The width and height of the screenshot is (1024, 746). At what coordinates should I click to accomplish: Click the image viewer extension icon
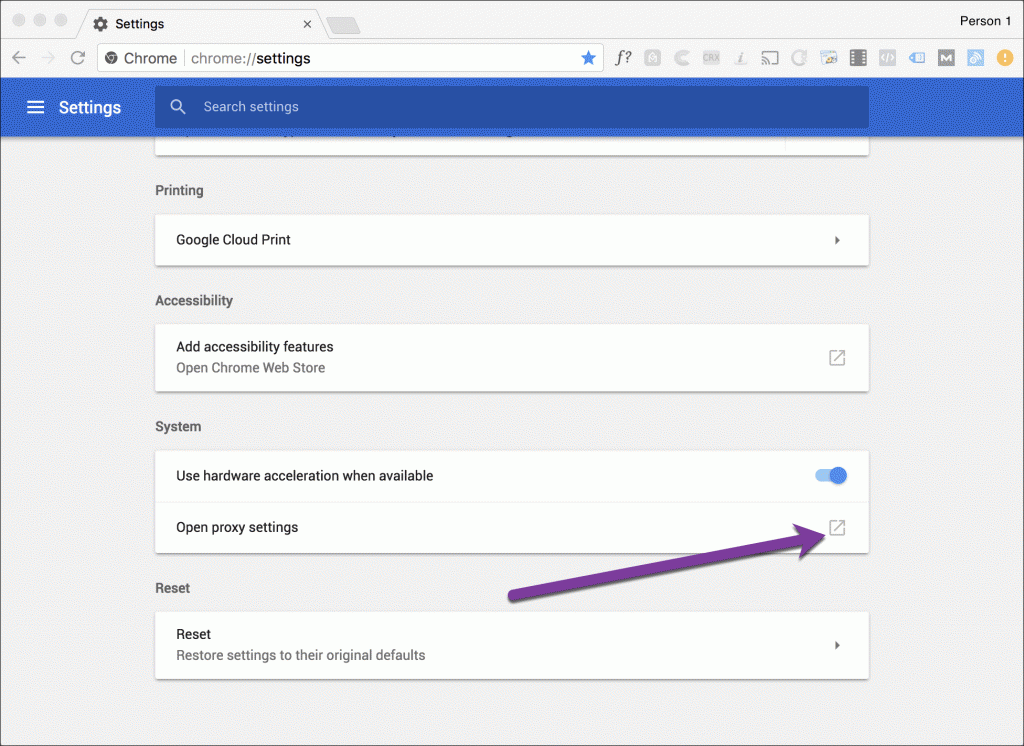(828, 58)
